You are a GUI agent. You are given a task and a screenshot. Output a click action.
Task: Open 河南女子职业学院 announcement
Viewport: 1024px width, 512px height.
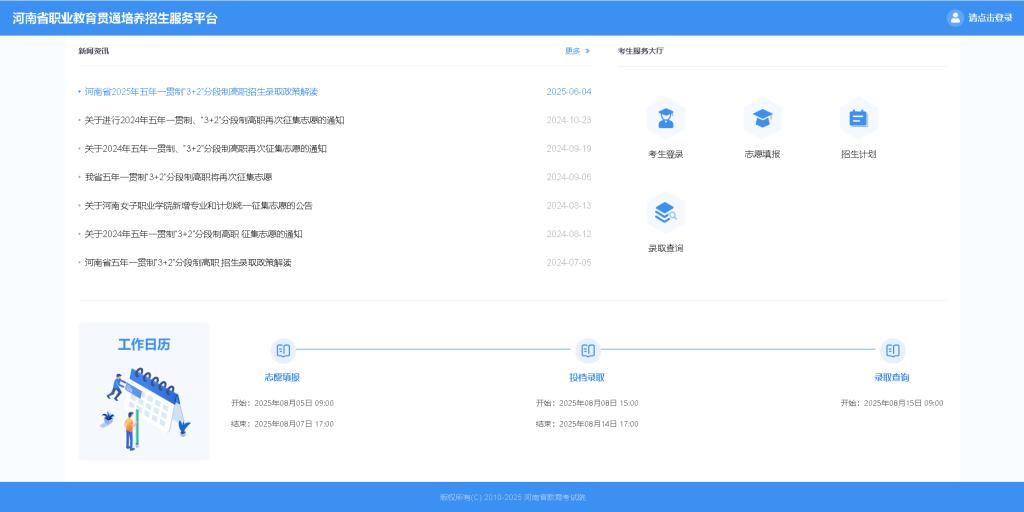[198, 206]
